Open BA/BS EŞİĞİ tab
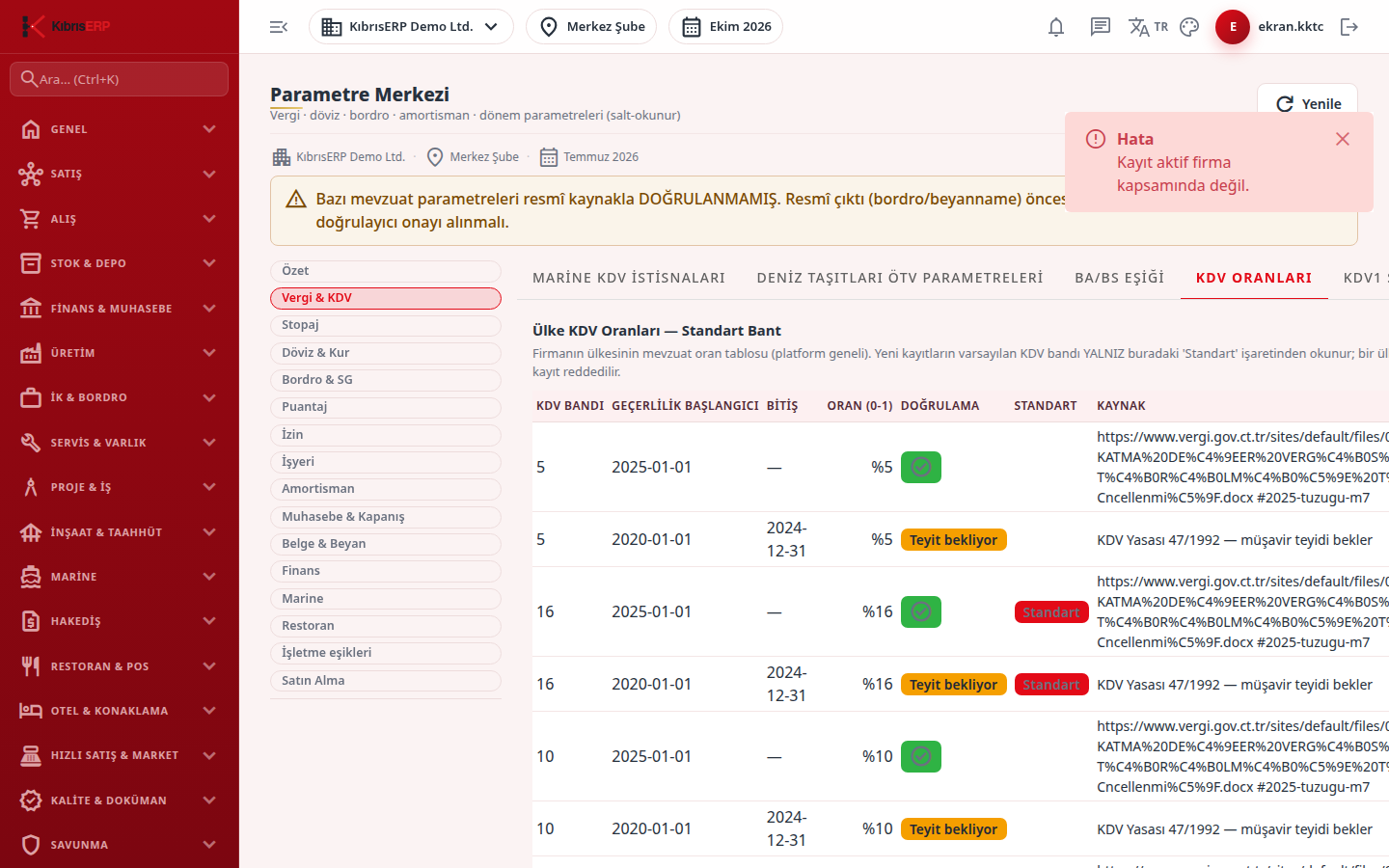 click(x=1119, y=278)
